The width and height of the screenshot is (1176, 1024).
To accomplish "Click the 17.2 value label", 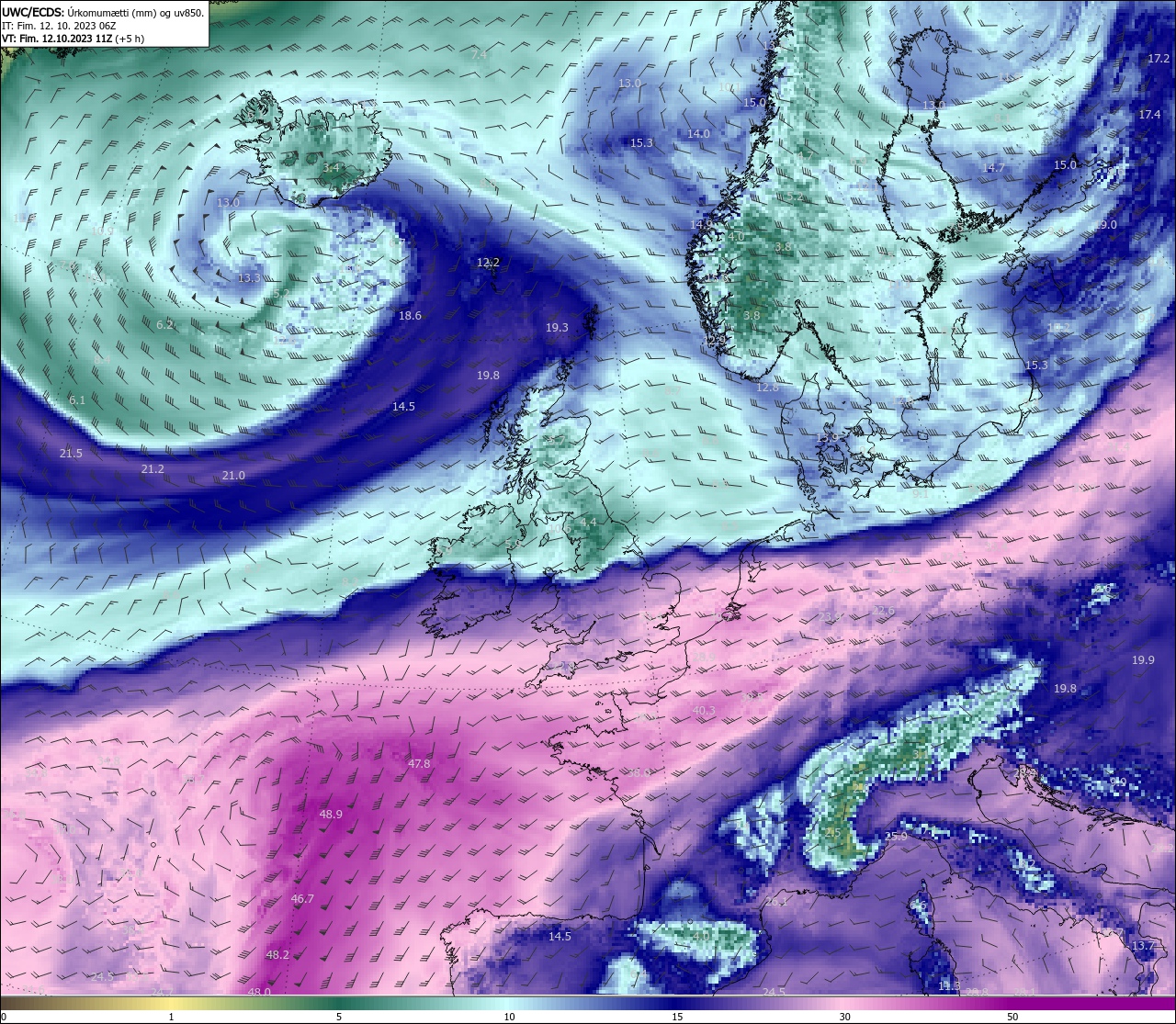I will (x=1159, y=59).
